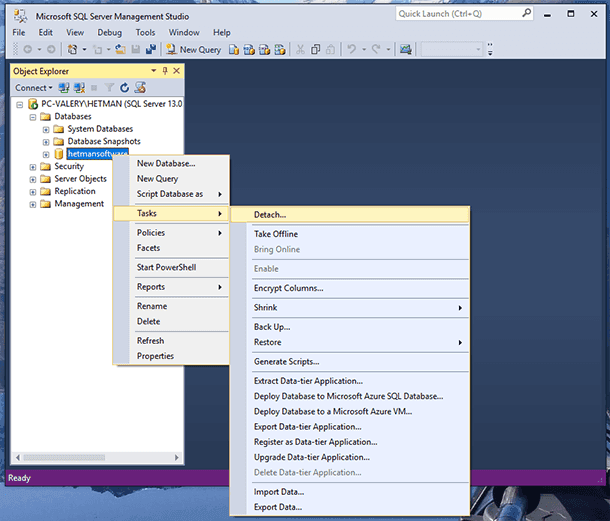
Task: Select Import Data... menu entry
Action: click(350, 492)
